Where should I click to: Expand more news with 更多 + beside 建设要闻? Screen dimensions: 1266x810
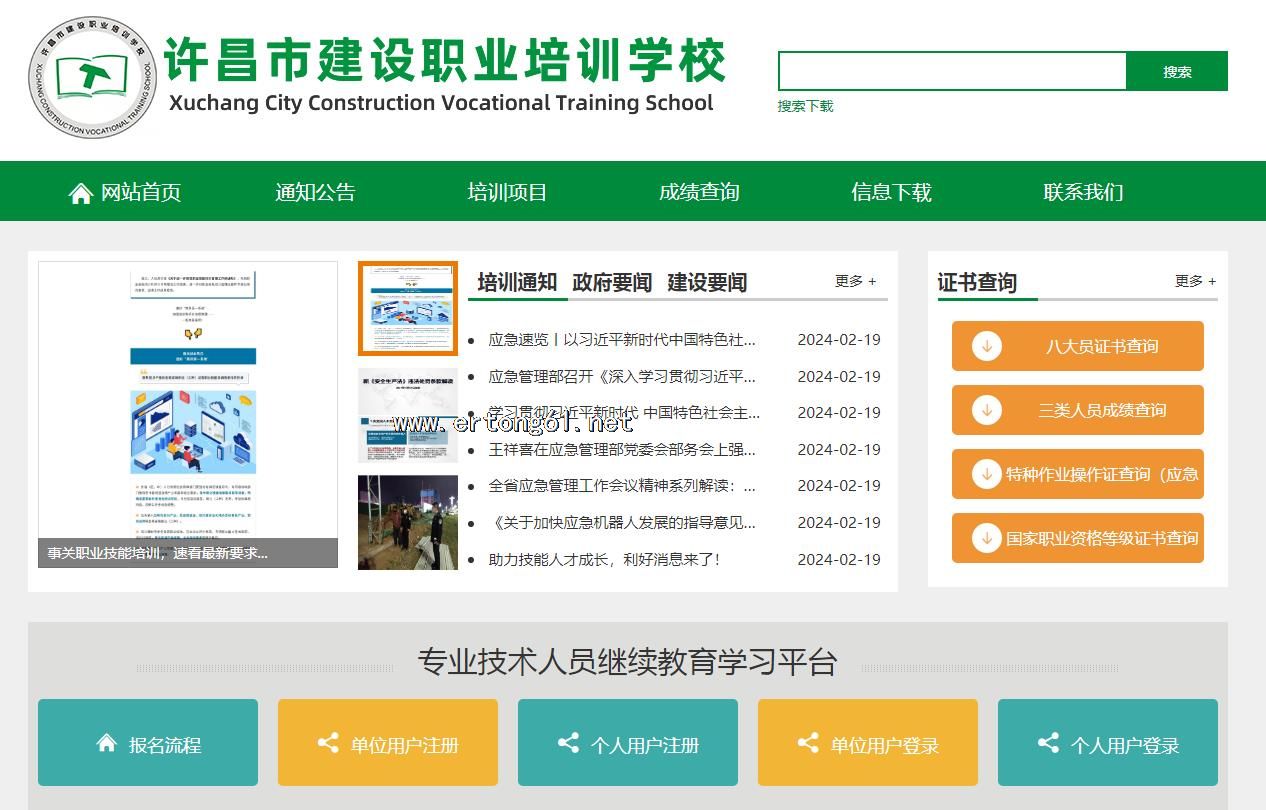pyautogui.click(x=855, y=282)
